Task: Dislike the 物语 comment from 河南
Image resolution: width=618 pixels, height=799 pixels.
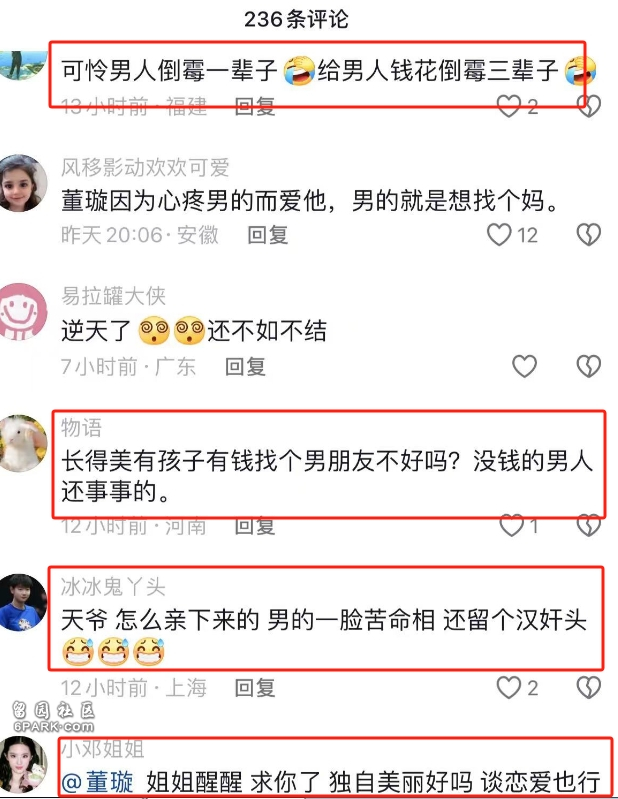Action: (x=588, y=525)
